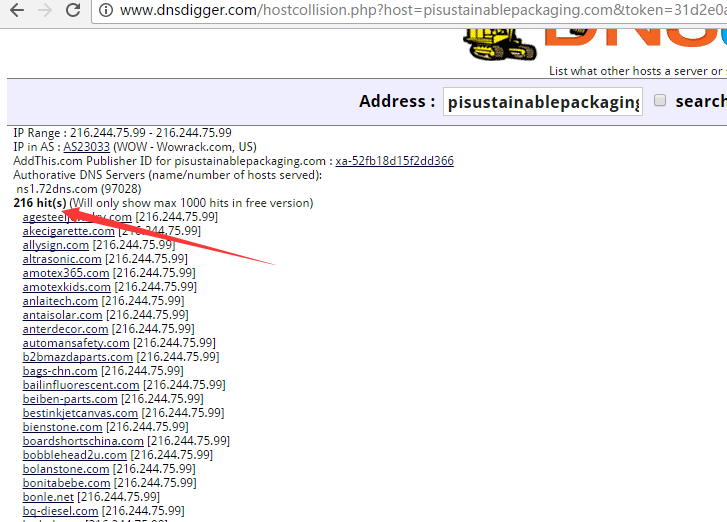Open the b2bmazdaparts.com link

click(x=78, y=357)
